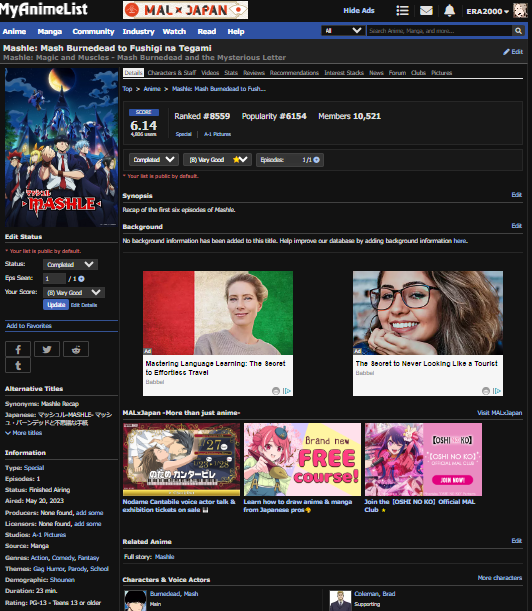Open the list menu icon in header
Image resolution: width=532 pixels, height=611 pixels.
point(402,11)
